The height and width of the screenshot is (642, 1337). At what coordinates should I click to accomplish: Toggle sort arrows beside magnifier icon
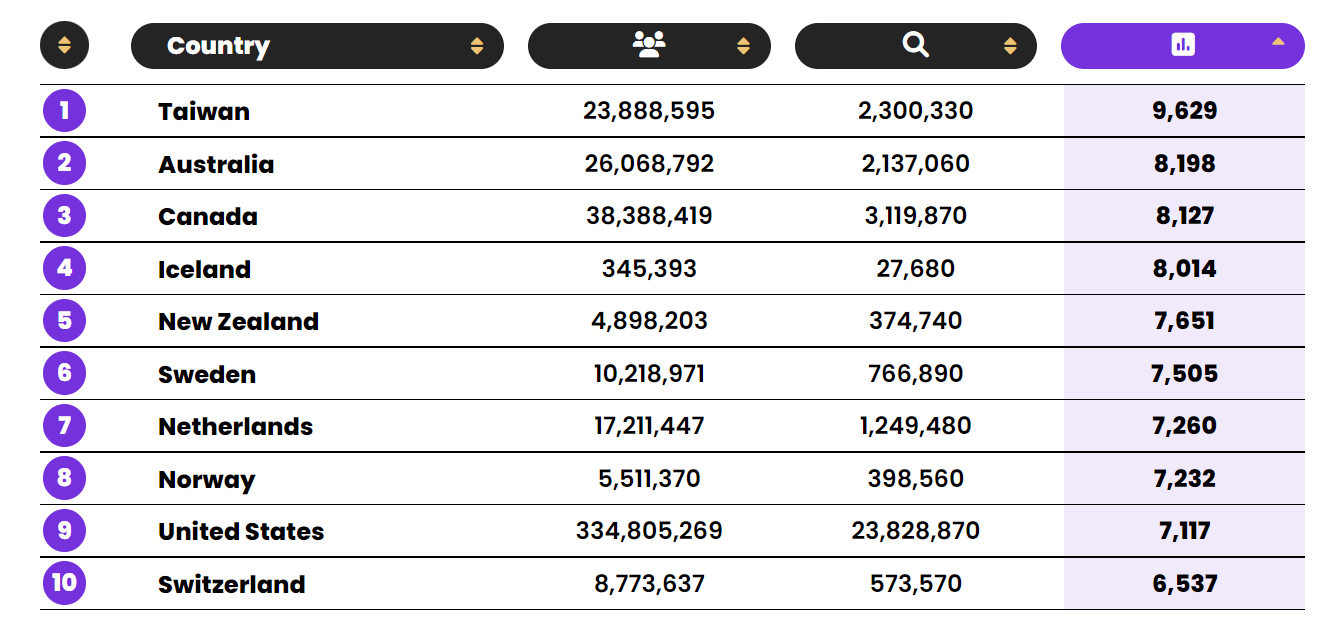[x=1010, y=46]
